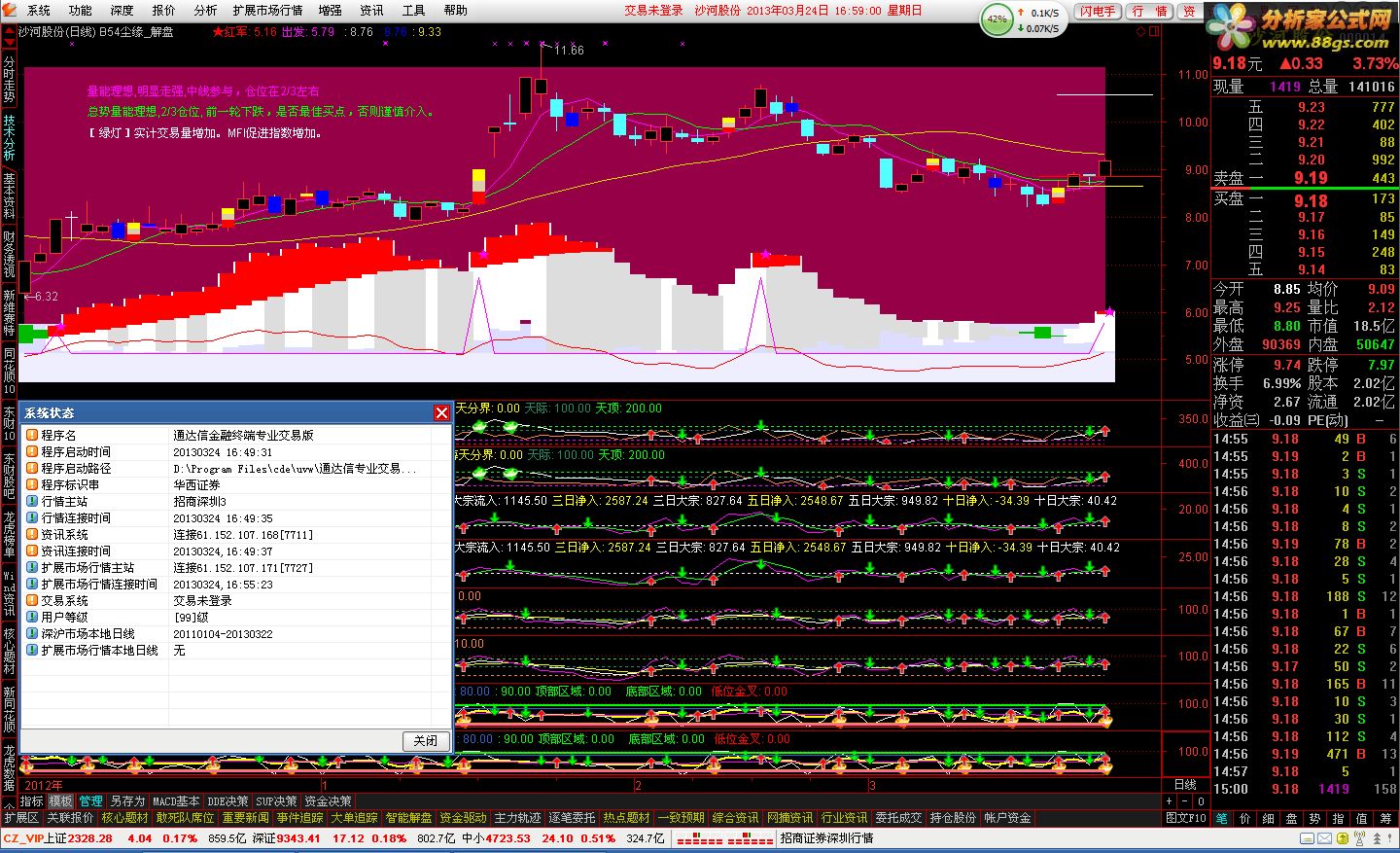Select the 笔 tab in right panel
This screenshot has height=853, width=1400.
[1221, 819]
